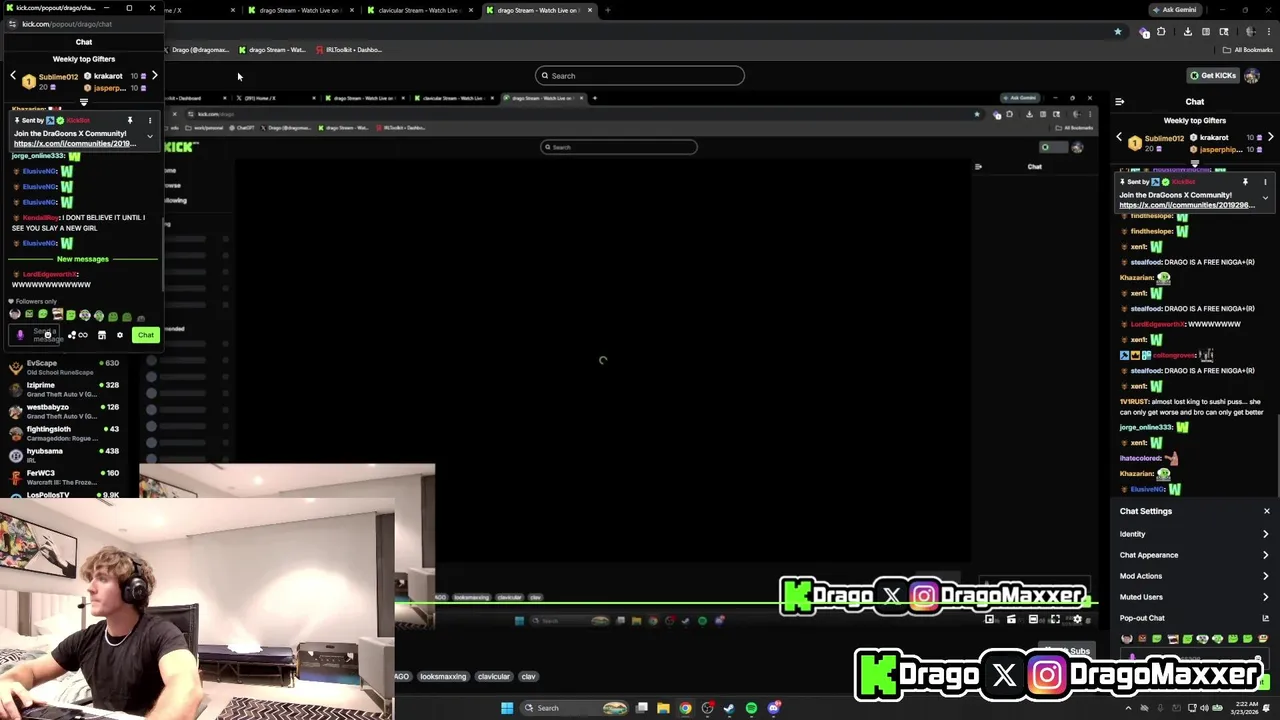Open Identity chat settings
Image resolution: width=1280 pixels, height=720 pixels.
(1194, 534)
